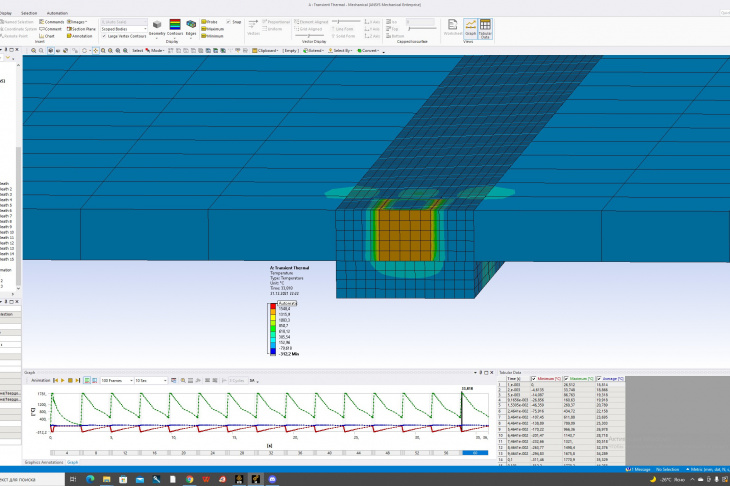Open the animation frames count dropdown
This screenshot has width=730, height=486.
(x=117, y=380)
